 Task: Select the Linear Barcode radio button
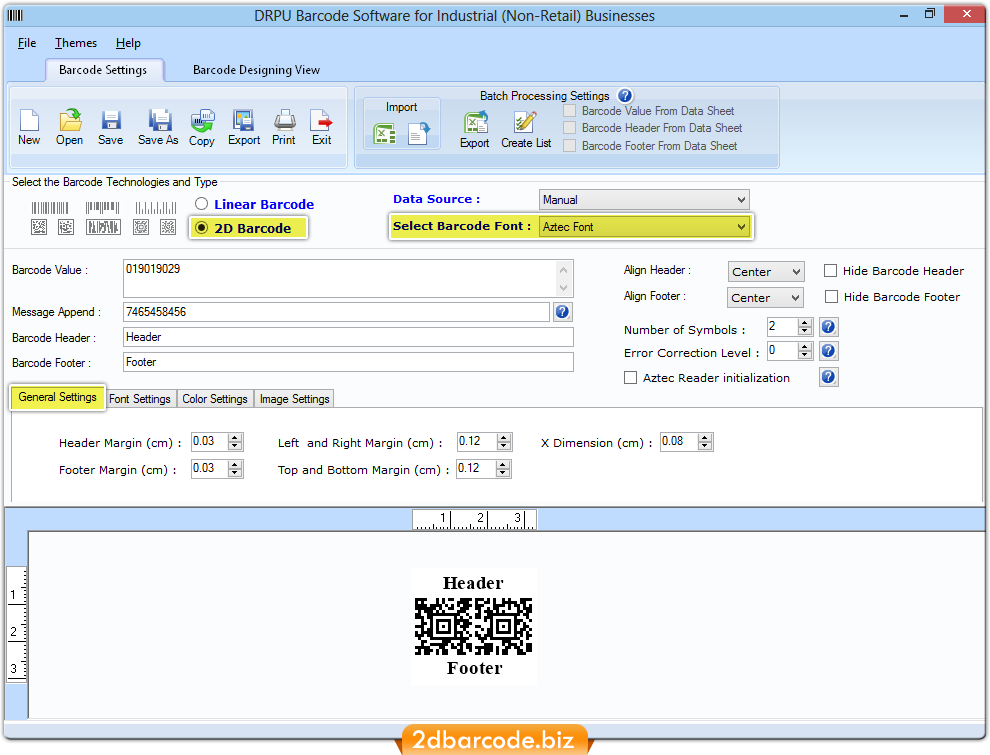pos(201,204)
